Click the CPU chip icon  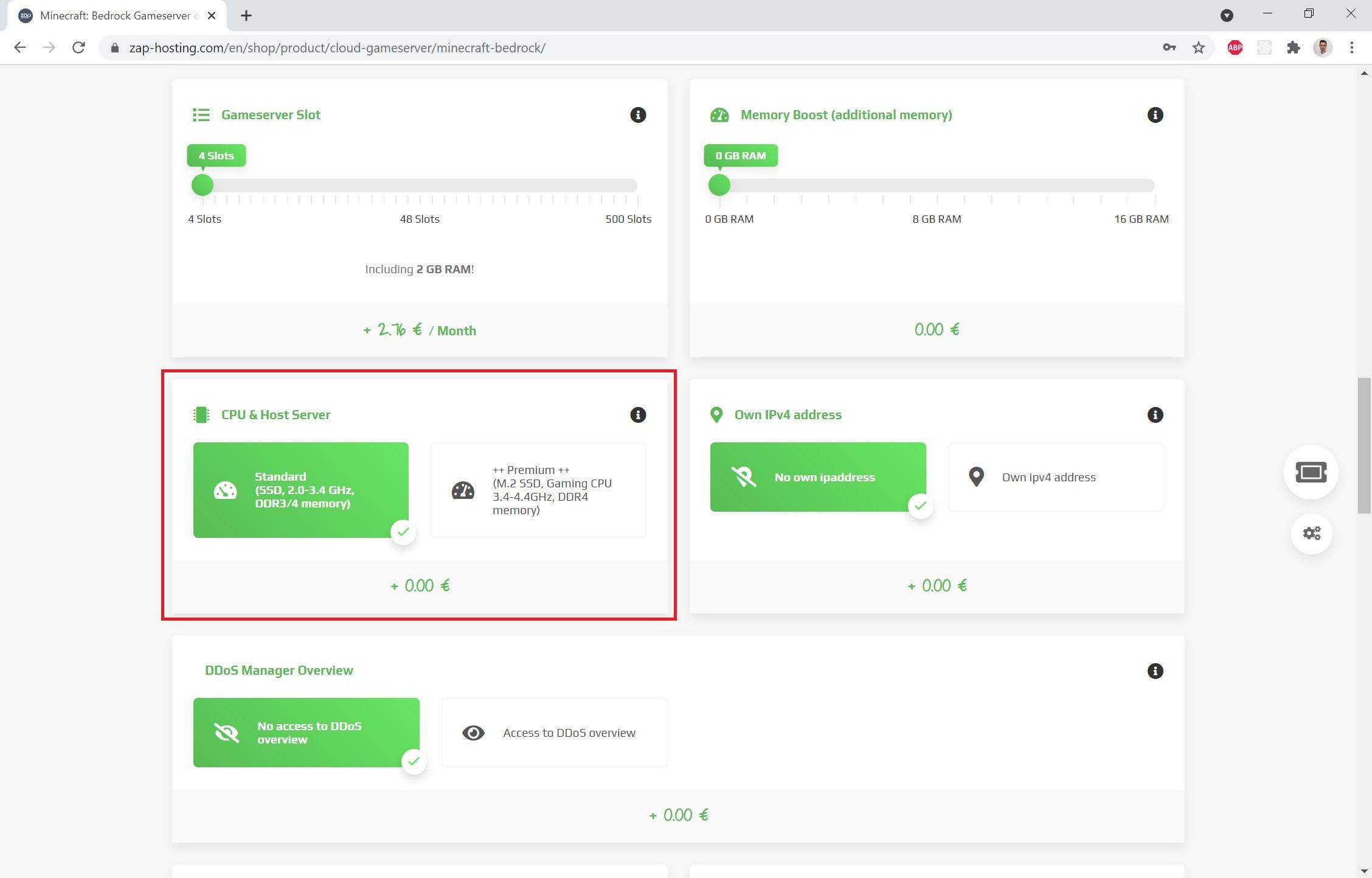201,415
